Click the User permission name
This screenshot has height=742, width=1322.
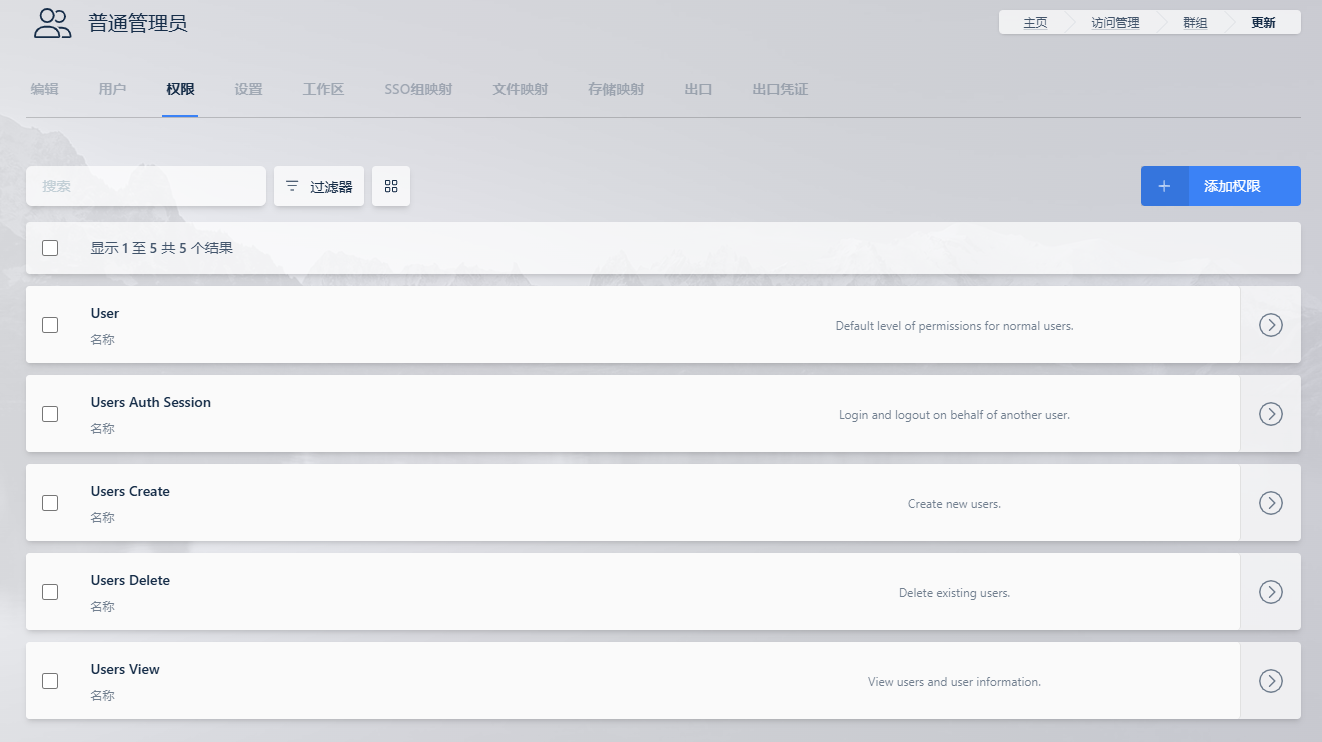[105, 313]
